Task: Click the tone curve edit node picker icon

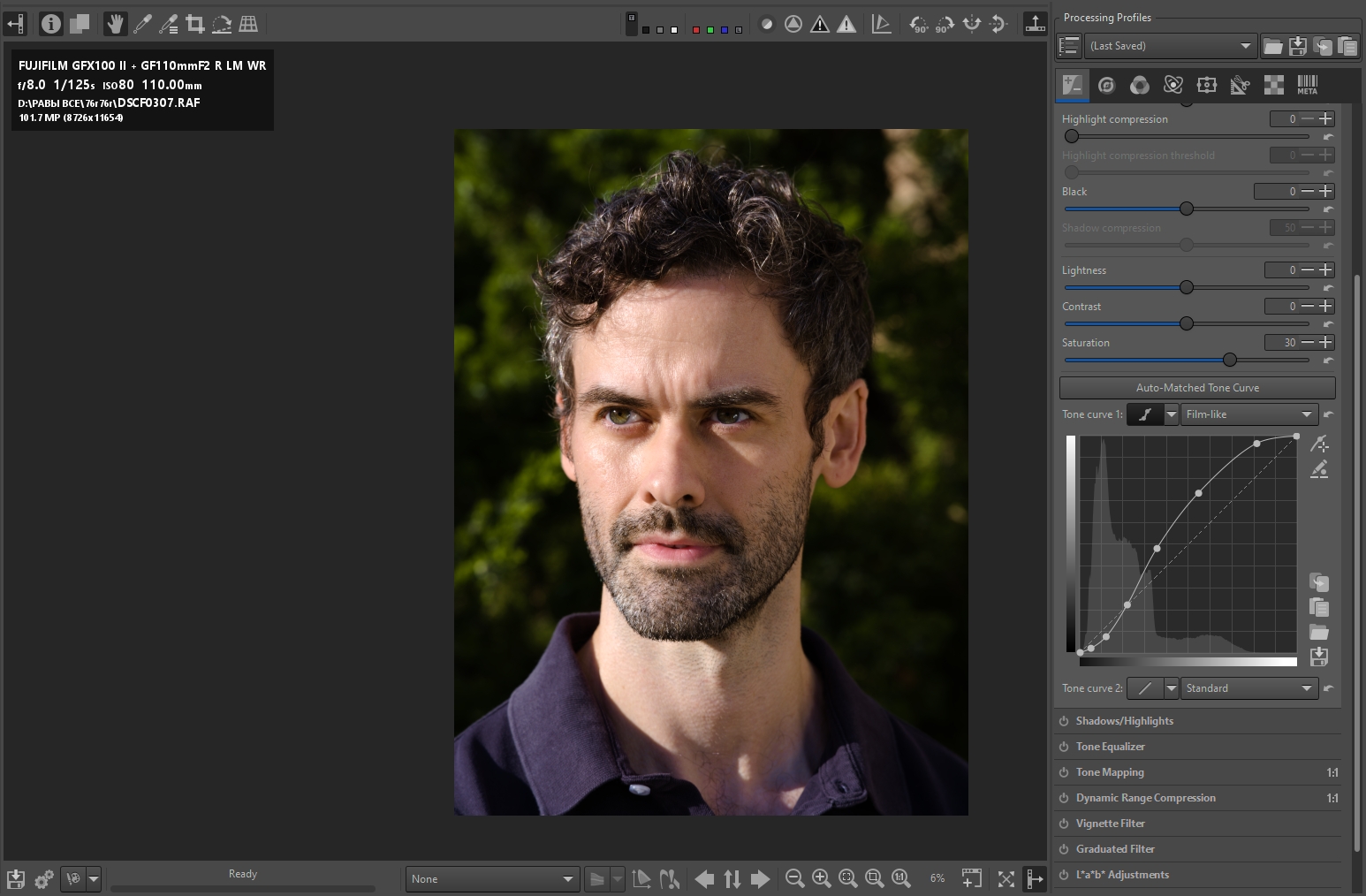Action: [x=1319, y=444]
